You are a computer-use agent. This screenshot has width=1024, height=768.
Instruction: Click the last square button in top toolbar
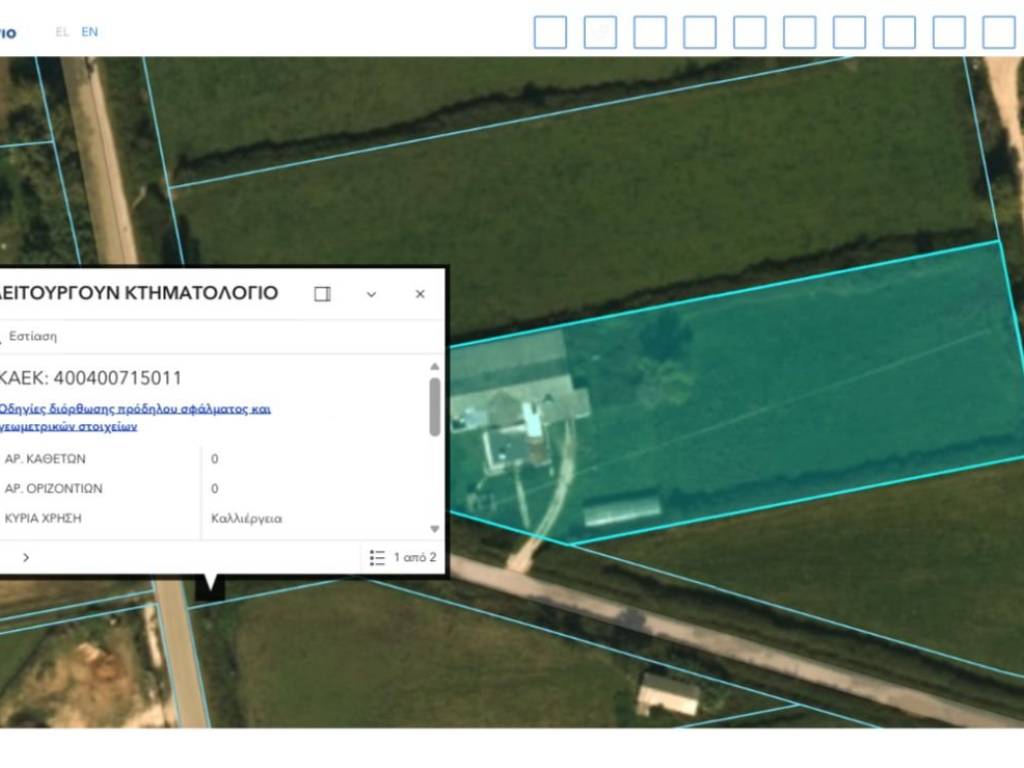(998, 32)
